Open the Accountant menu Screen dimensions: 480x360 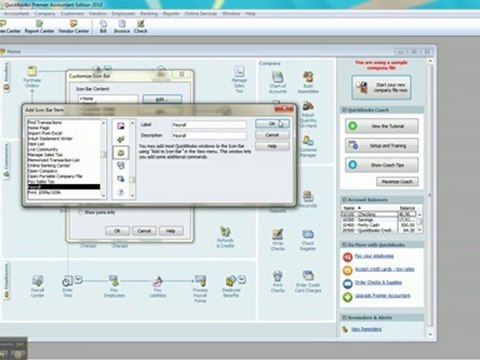pos(17,14)
